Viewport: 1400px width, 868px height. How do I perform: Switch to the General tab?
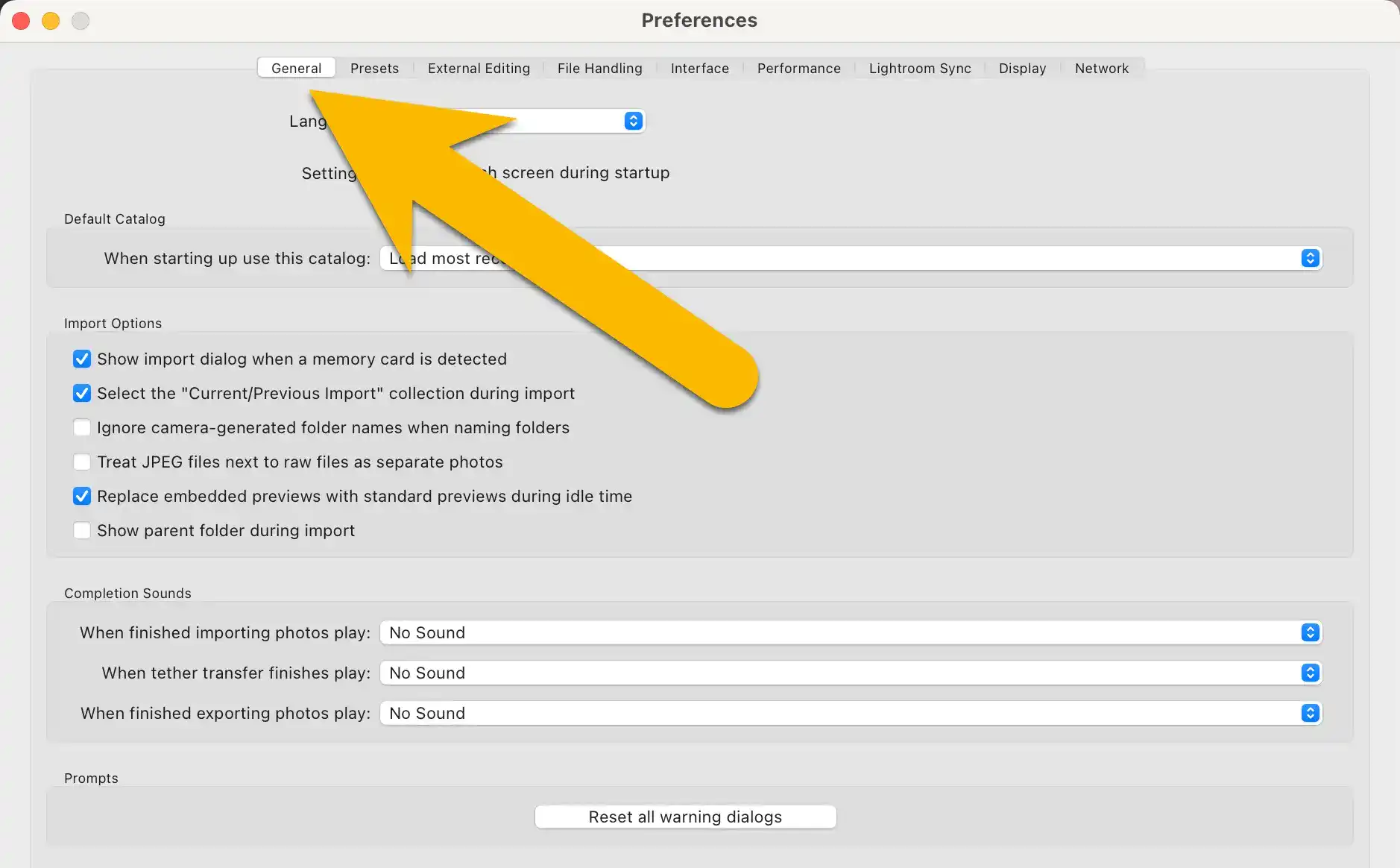[x=296, y=68]
